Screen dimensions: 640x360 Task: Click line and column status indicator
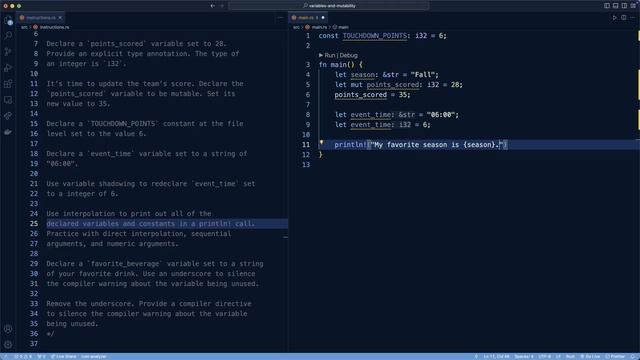point(496,356)
